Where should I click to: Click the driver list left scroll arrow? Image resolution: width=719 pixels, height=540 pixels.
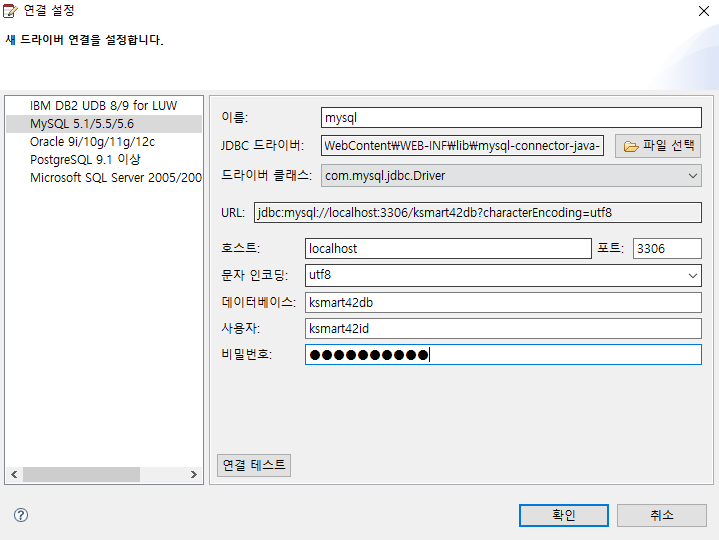[x=14, y=474]
